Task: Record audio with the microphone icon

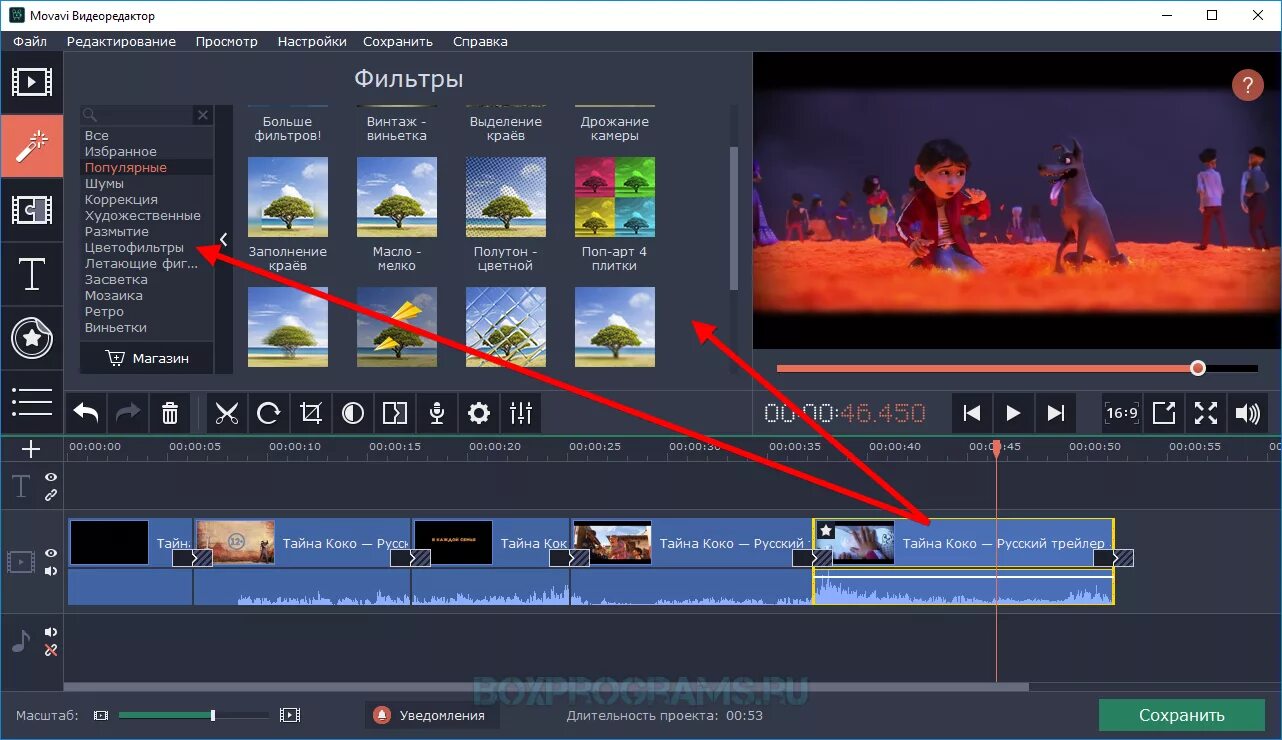Action: click(437, 413)
